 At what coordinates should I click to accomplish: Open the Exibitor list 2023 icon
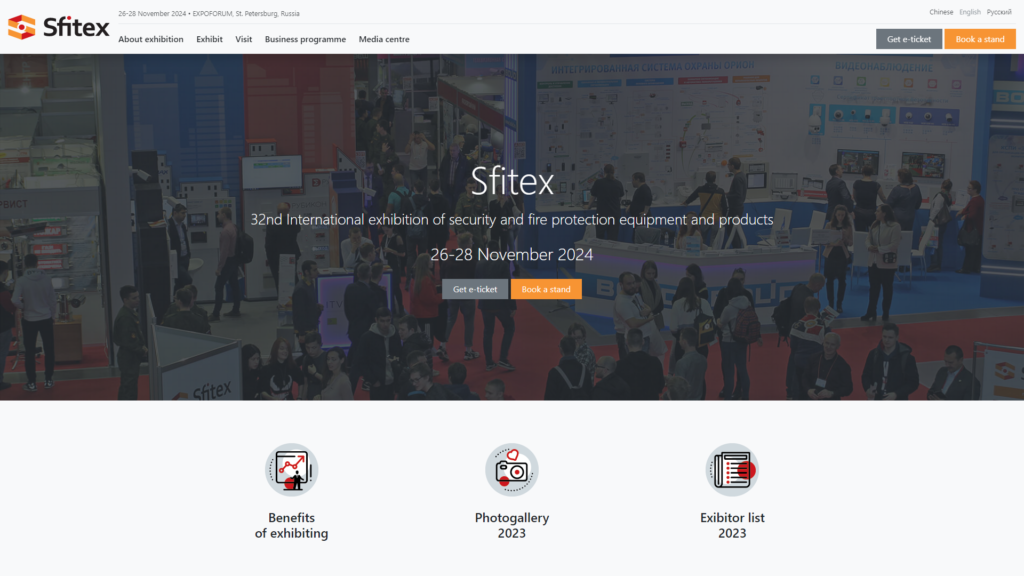732,470
